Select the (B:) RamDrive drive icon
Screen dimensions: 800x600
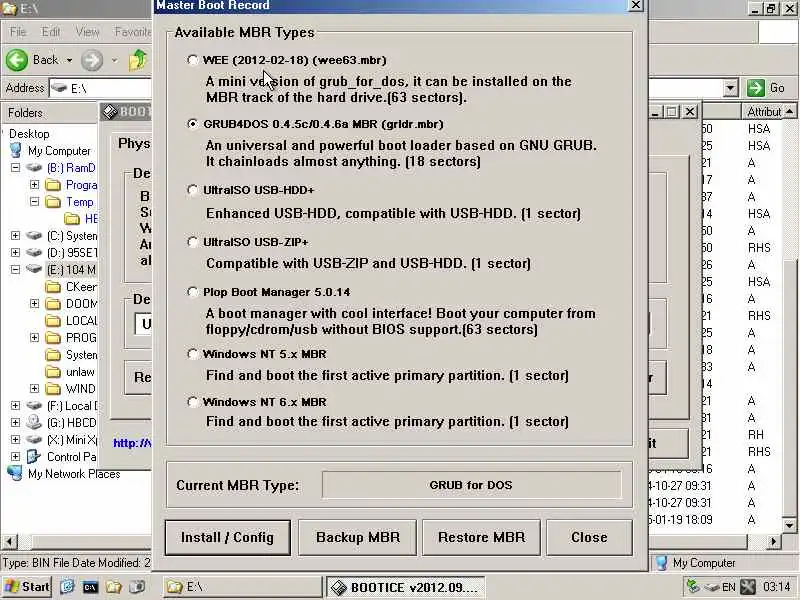tap(34, 167)
